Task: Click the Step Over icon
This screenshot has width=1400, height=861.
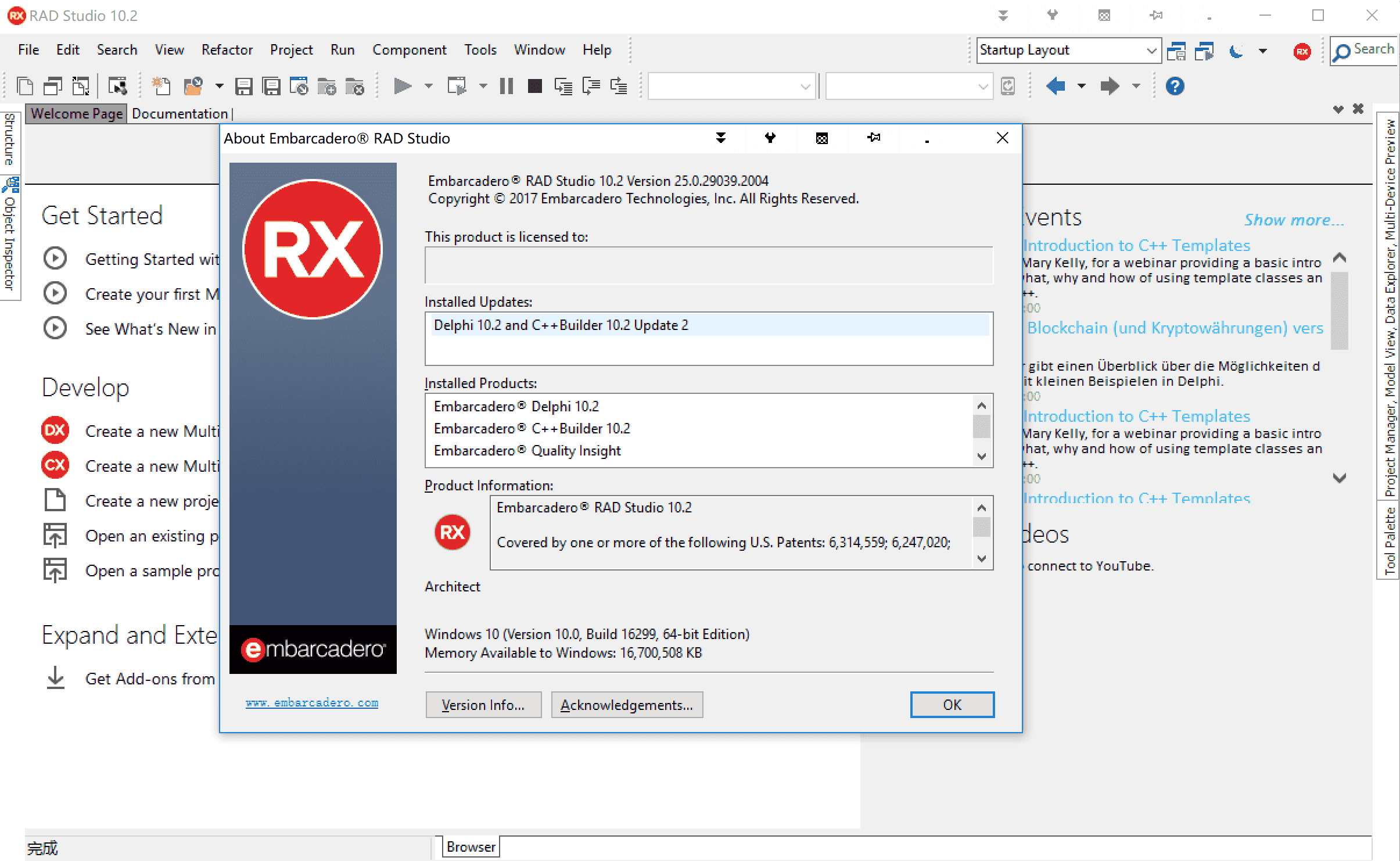Action: pyautogui.click(x=591, y=86)
